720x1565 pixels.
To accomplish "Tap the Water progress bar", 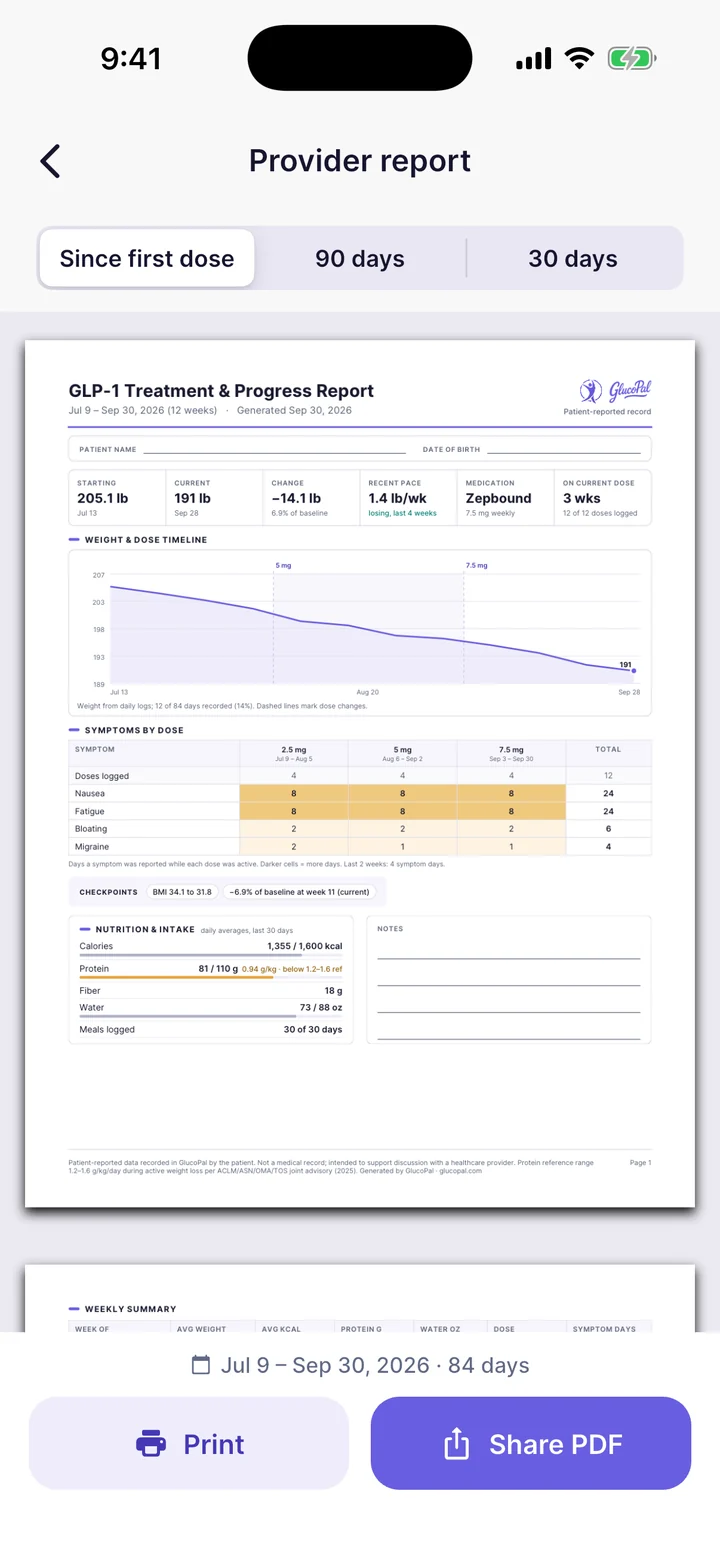I will pos(211,1016).
